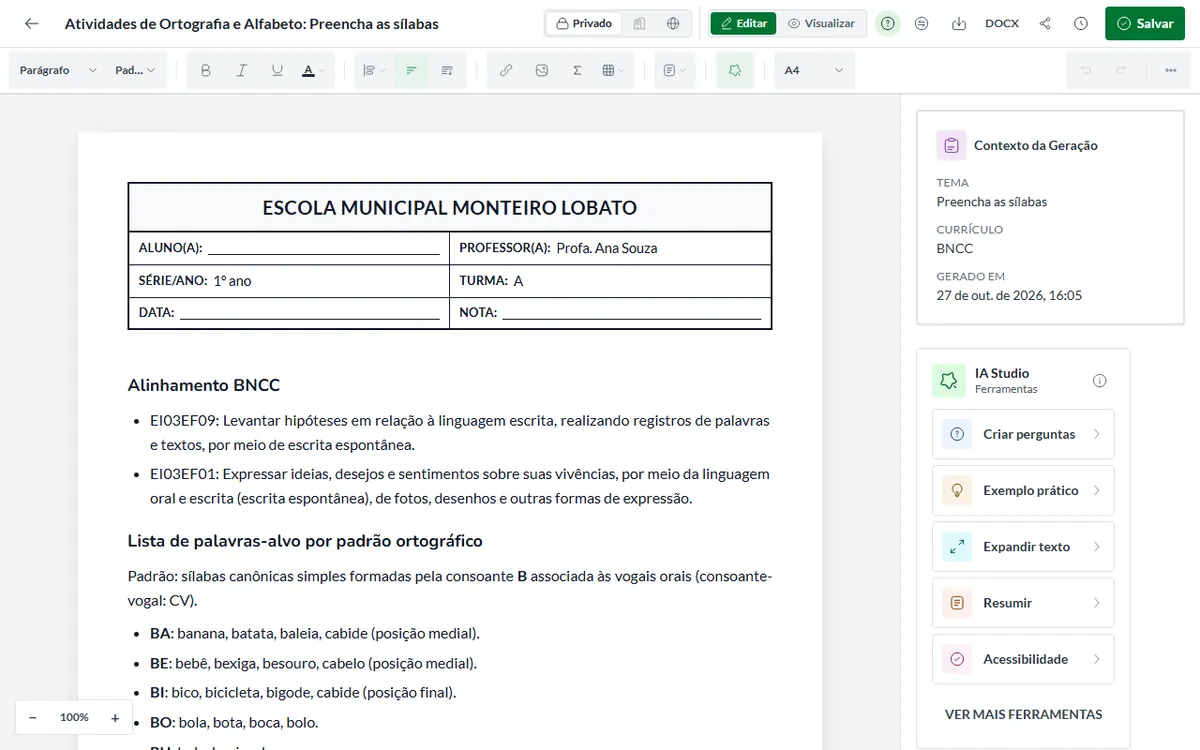Click the green Salvar button

[1144, 23]
